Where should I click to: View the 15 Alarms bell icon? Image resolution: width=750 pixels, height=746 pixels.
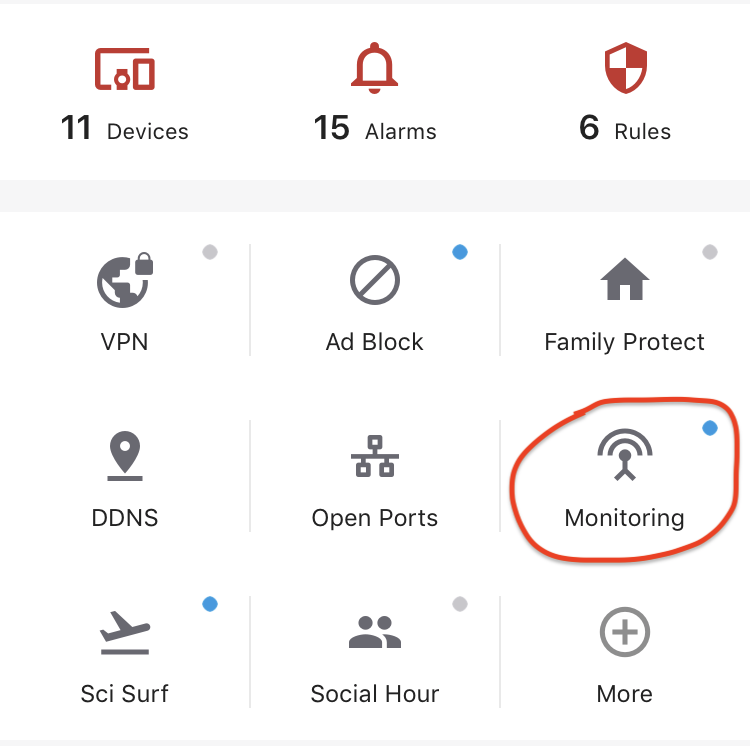click(375, 68)
